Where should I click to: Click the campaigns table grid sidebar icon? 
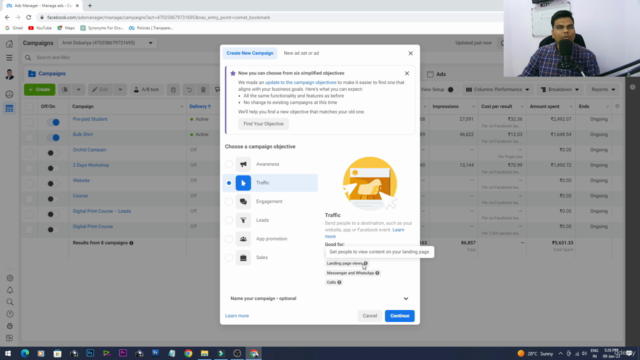tap(9, 109)
